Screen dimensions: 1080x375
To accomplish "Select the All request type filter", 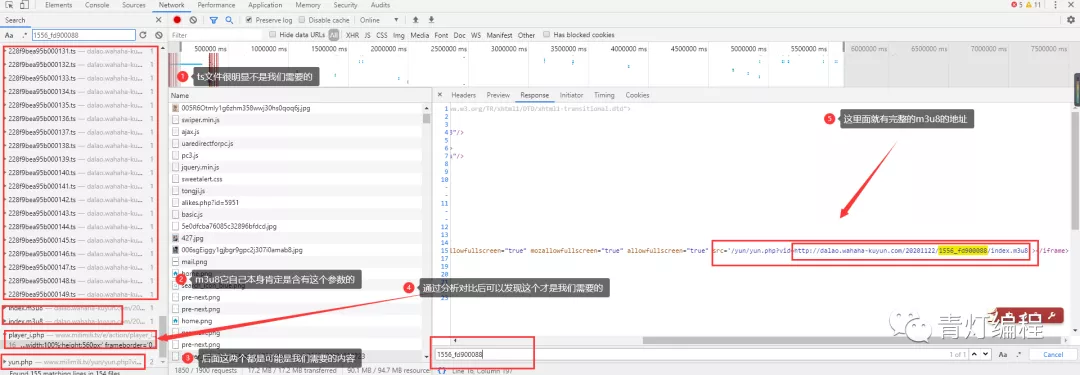I will [334, 34].
